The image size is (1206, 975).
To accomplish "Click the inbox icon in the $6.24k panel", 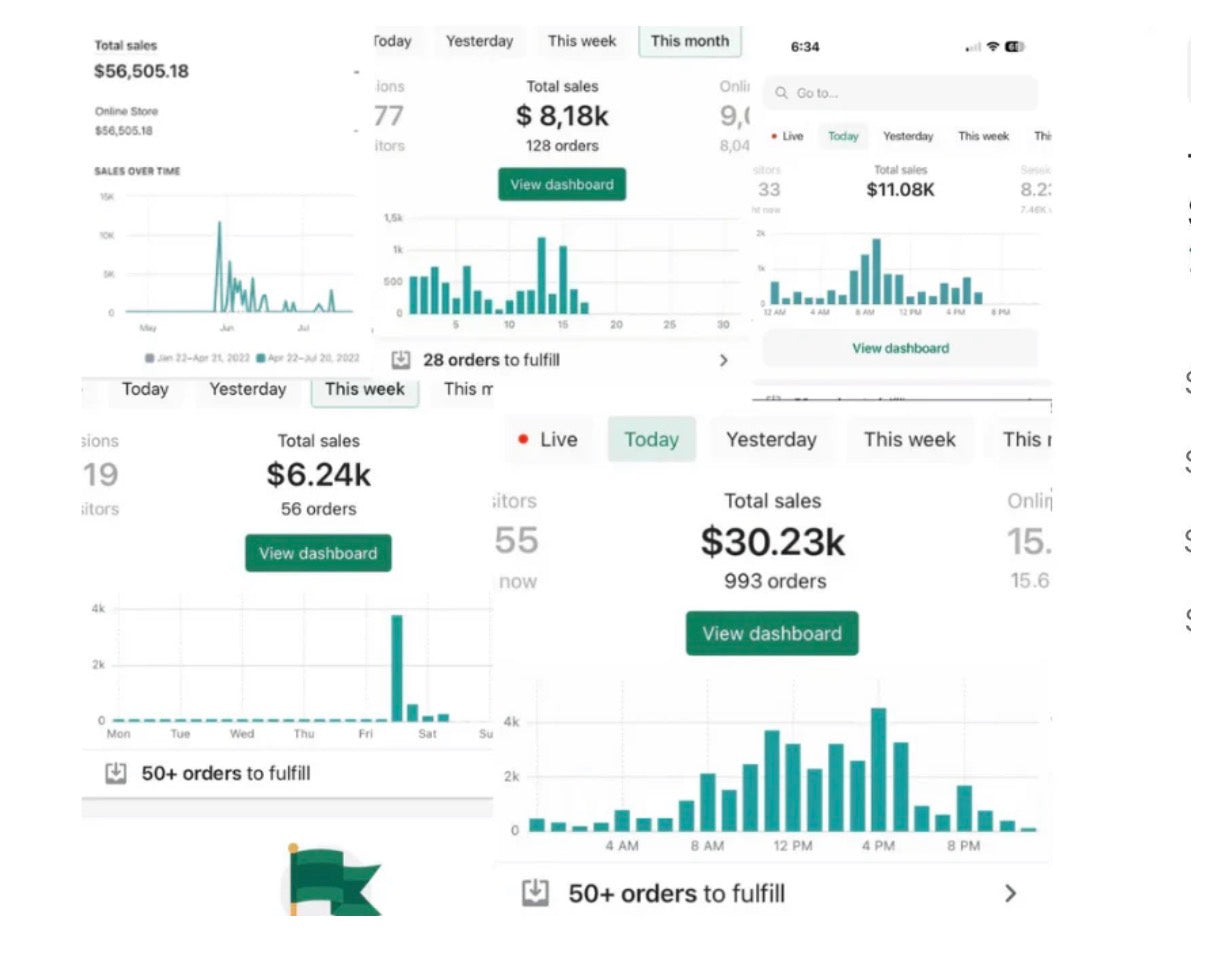I will 116,773.
